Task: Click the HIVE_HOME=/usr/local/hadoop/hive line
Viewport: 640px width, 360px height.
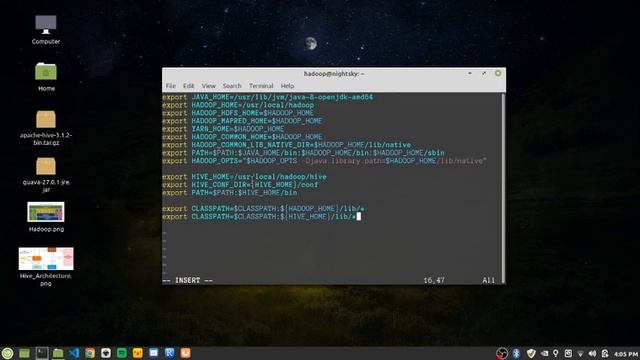Action: pos(244,177)
